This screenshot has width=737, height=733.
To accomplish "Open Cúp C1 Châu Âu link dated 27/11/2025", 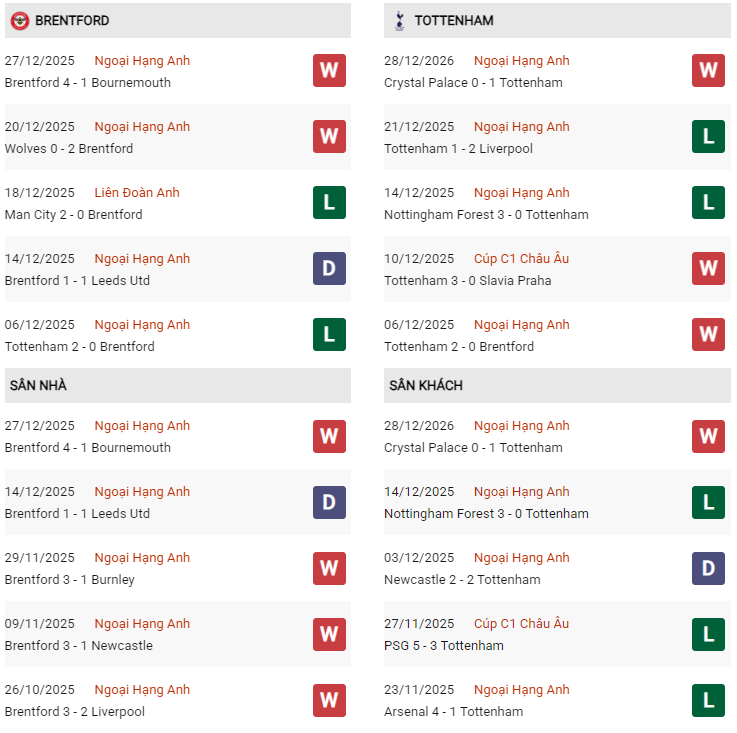I will [521, 624].
